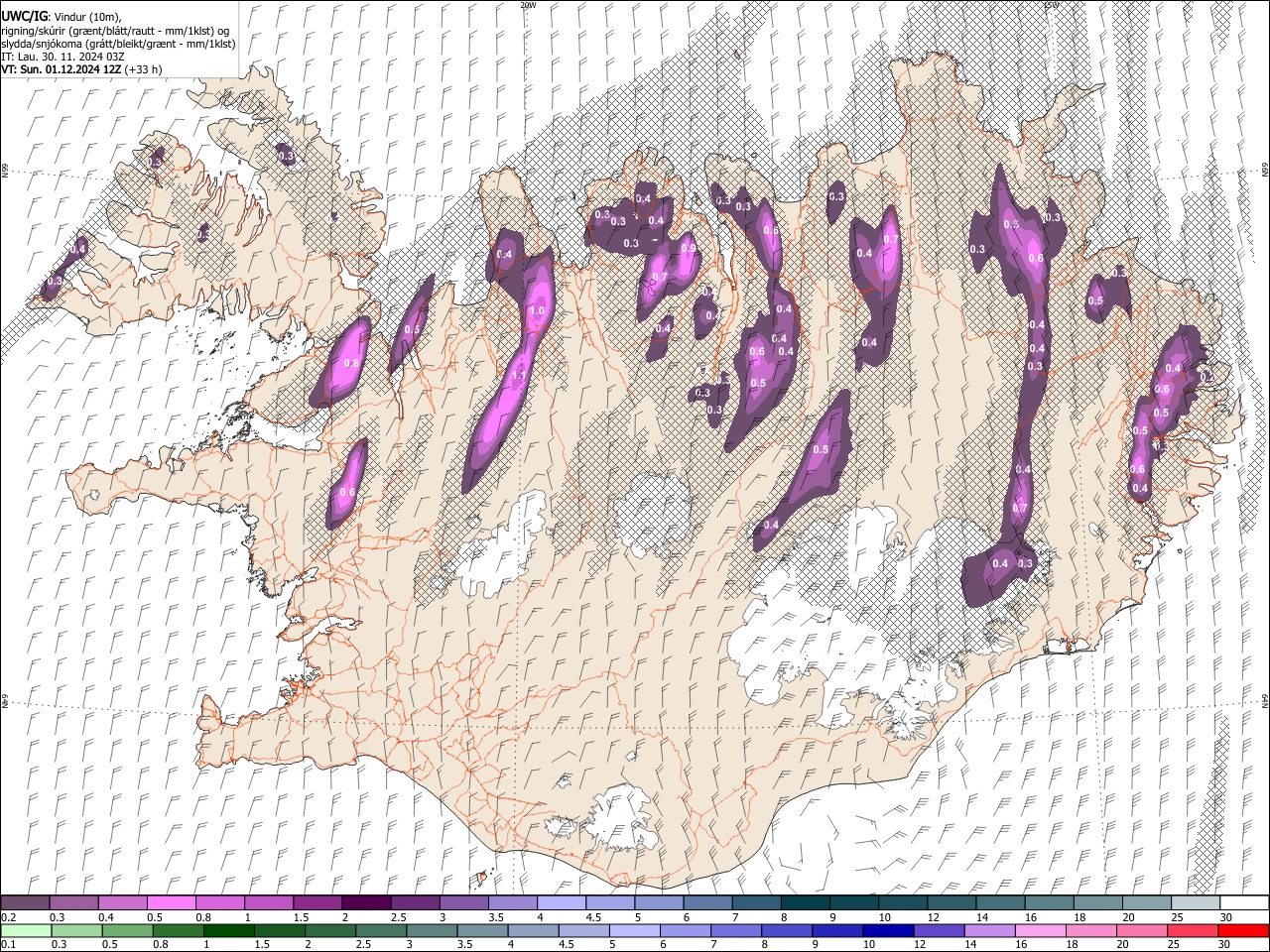This screenshot has height=952, width=1270.
Task: Pick the snow-row swatch between 1 and 1.5
Action: 268,903
